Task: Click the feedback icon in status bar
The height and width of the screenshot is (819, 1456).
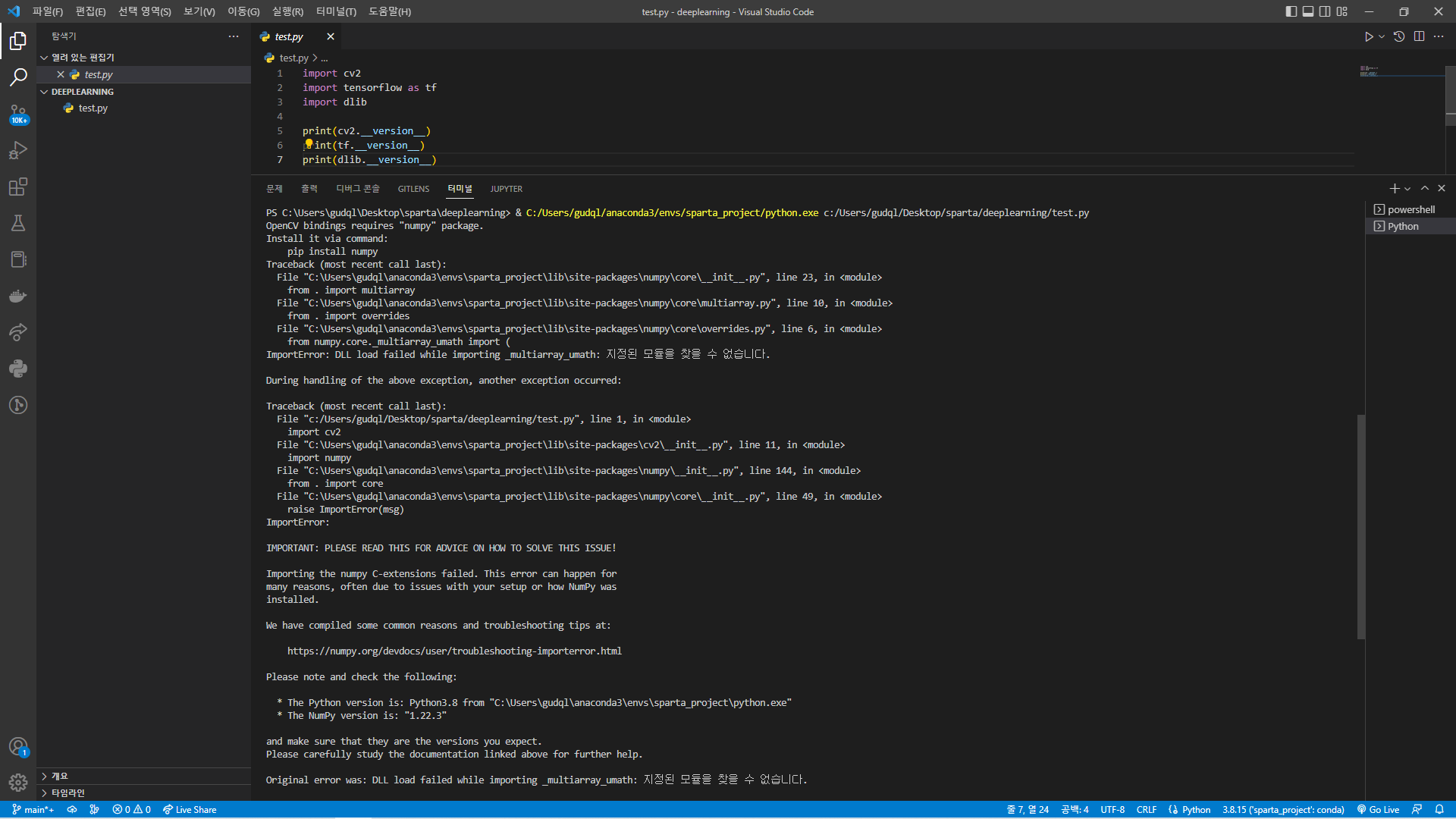Action: point(1417,809)
